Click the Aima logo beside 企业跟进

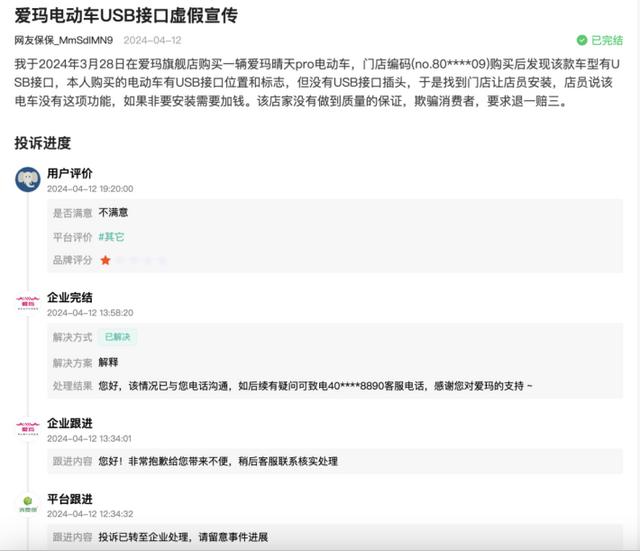28,429
